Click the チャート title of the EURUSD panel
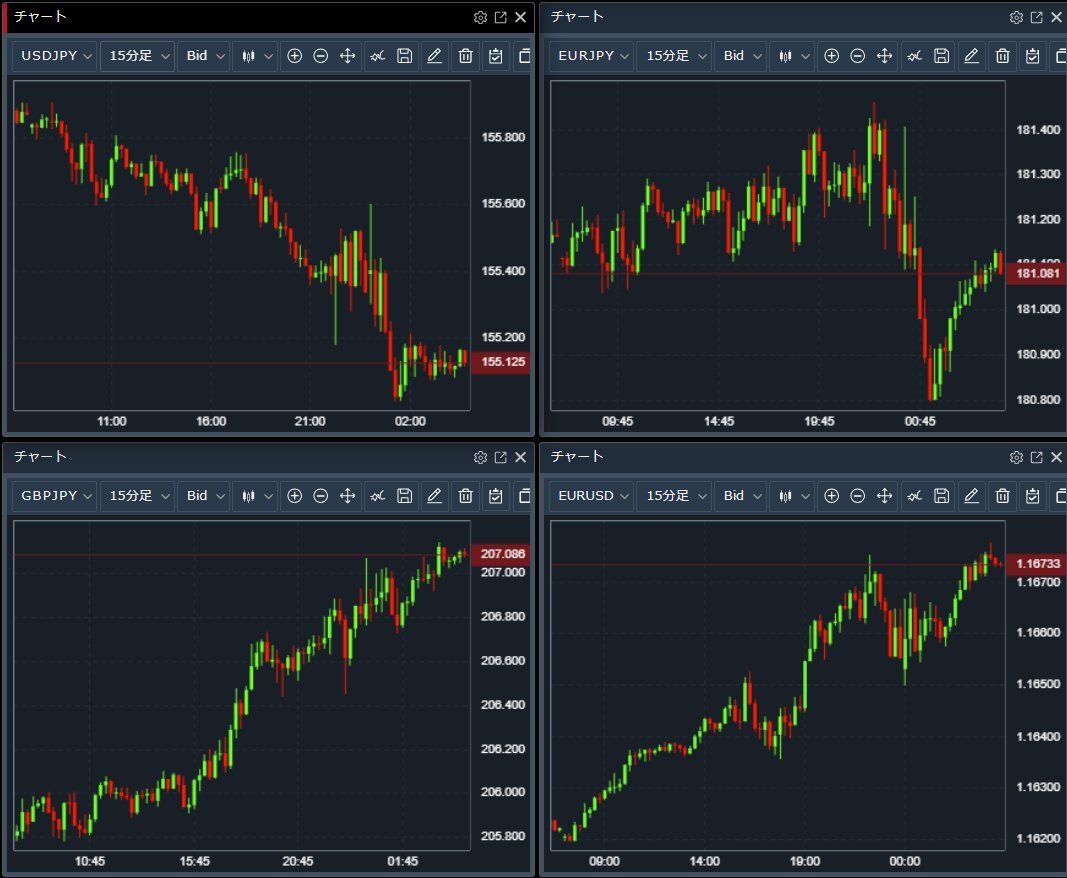The height and width of the screenshot is (878, 1067). (x=577, y=456)
